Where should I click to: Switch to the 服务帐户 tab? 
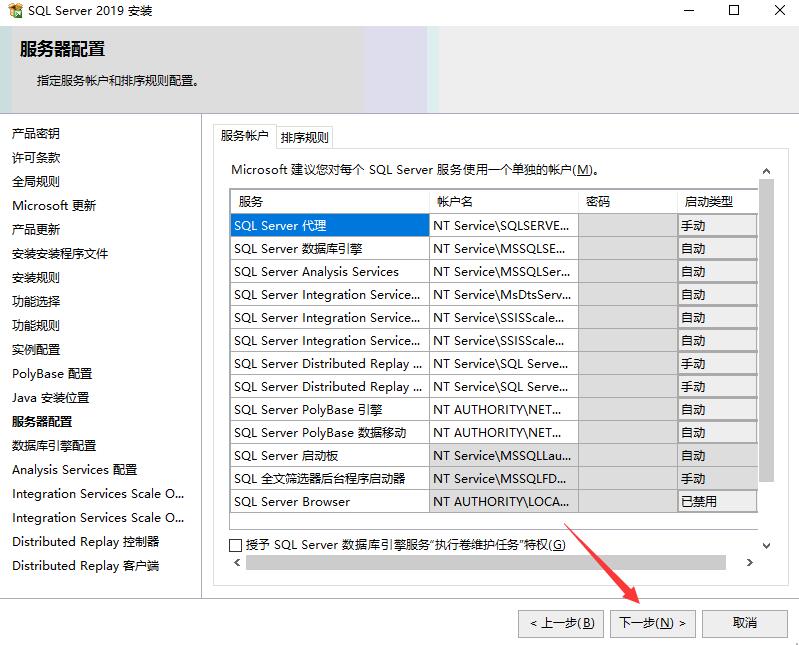tap(245, 136)
